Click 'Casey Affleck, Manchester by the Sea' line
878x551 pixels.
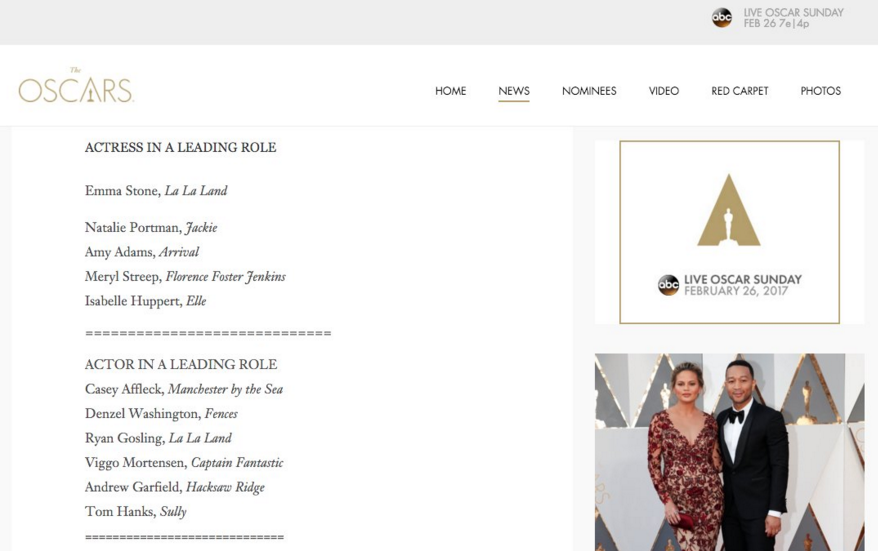pos(184,389)
